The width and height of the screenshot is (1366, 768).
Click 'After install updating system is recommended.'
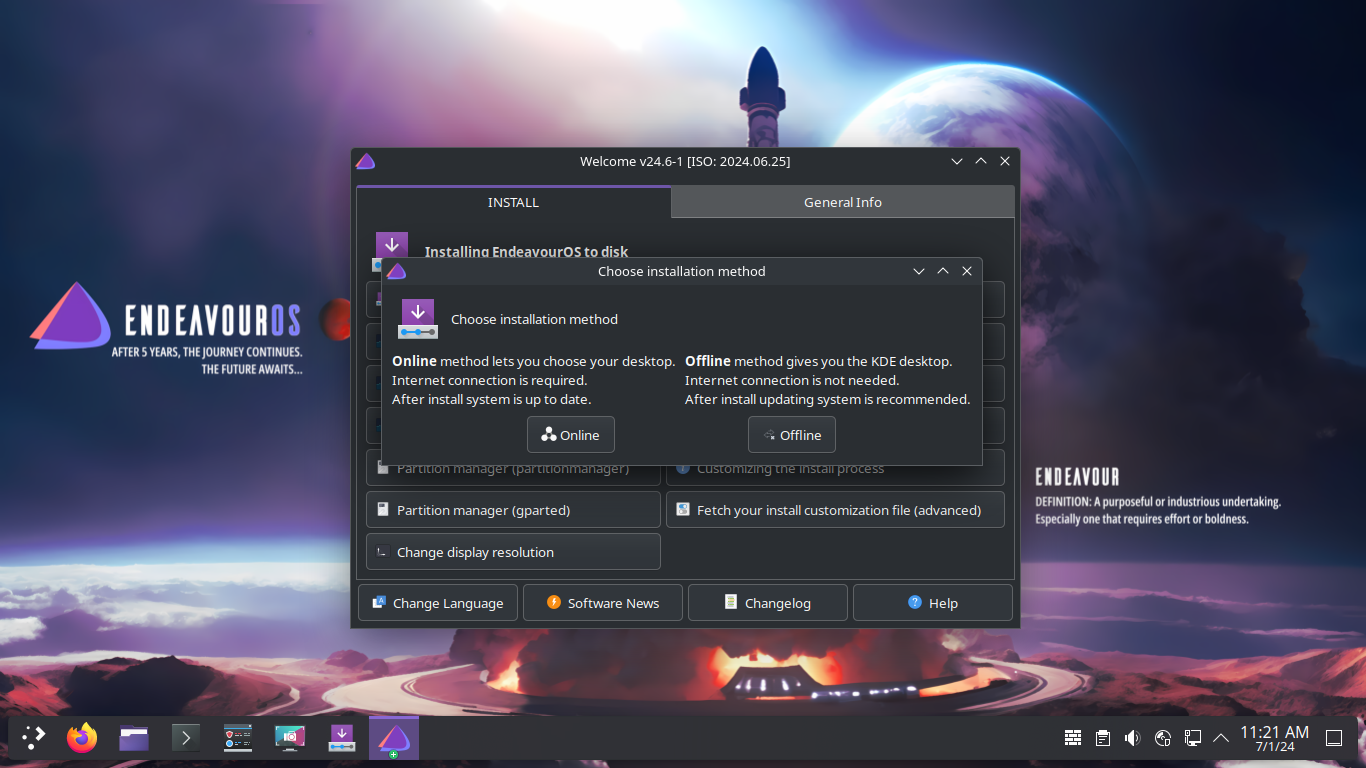[827, 399]
